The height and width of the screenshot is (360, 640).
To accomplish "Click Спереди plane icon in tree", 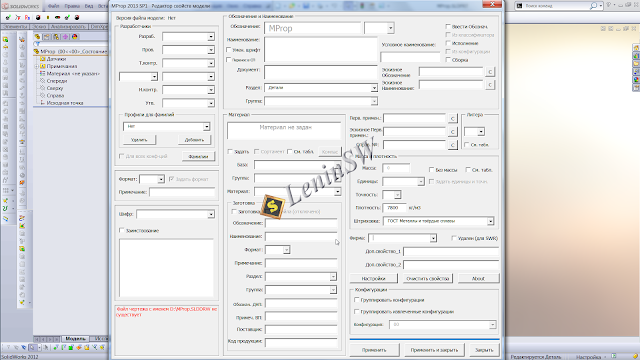I will coord(42,81).
